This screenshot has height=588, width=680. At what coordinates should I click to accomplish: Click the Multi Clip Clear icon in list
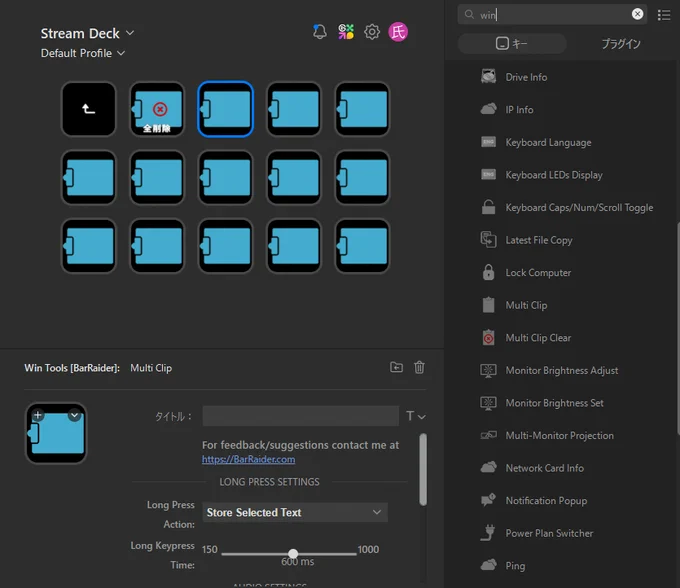(488, 337)
